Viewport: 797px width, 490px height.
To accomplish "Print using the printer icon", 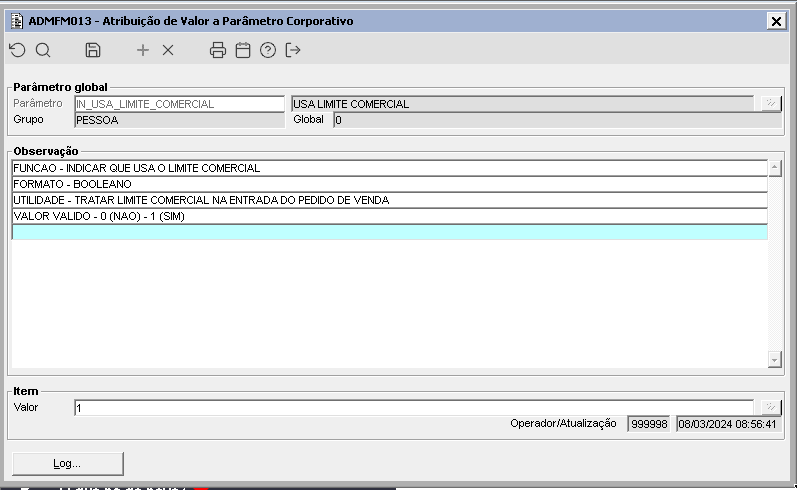I will click(218, 50).
